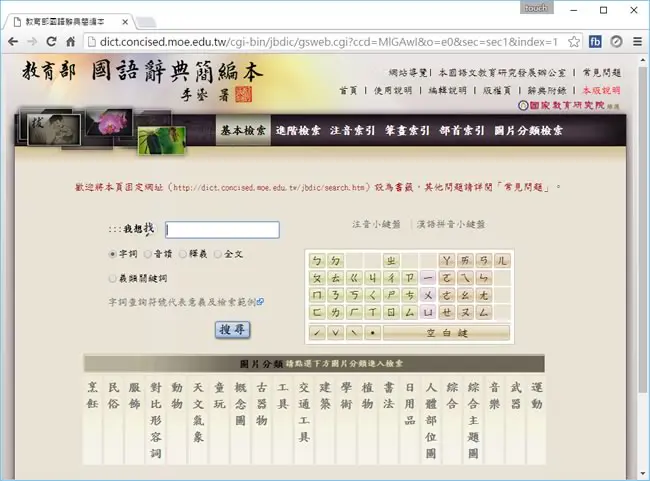Click the 搜尋 search button
Viewport: 650px width, 481px height.
[233, 330]
